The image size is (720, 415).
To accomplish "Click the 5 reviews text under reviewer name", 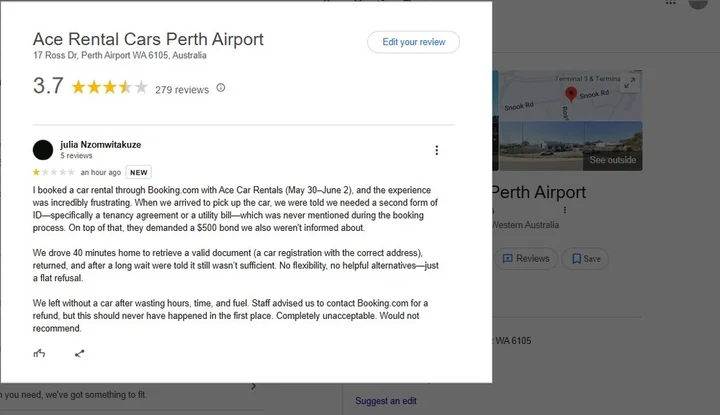I will (77, 156).
